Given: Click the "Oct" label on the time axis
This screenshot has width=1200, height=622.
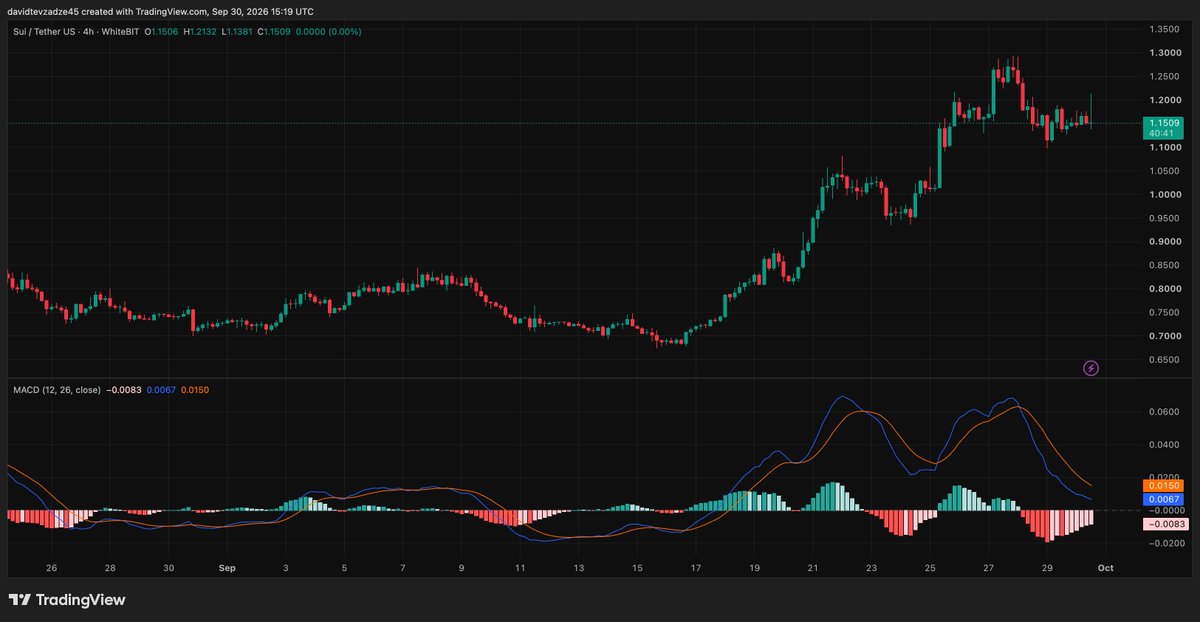Looking at the screenshot, I should [1104, 567].
